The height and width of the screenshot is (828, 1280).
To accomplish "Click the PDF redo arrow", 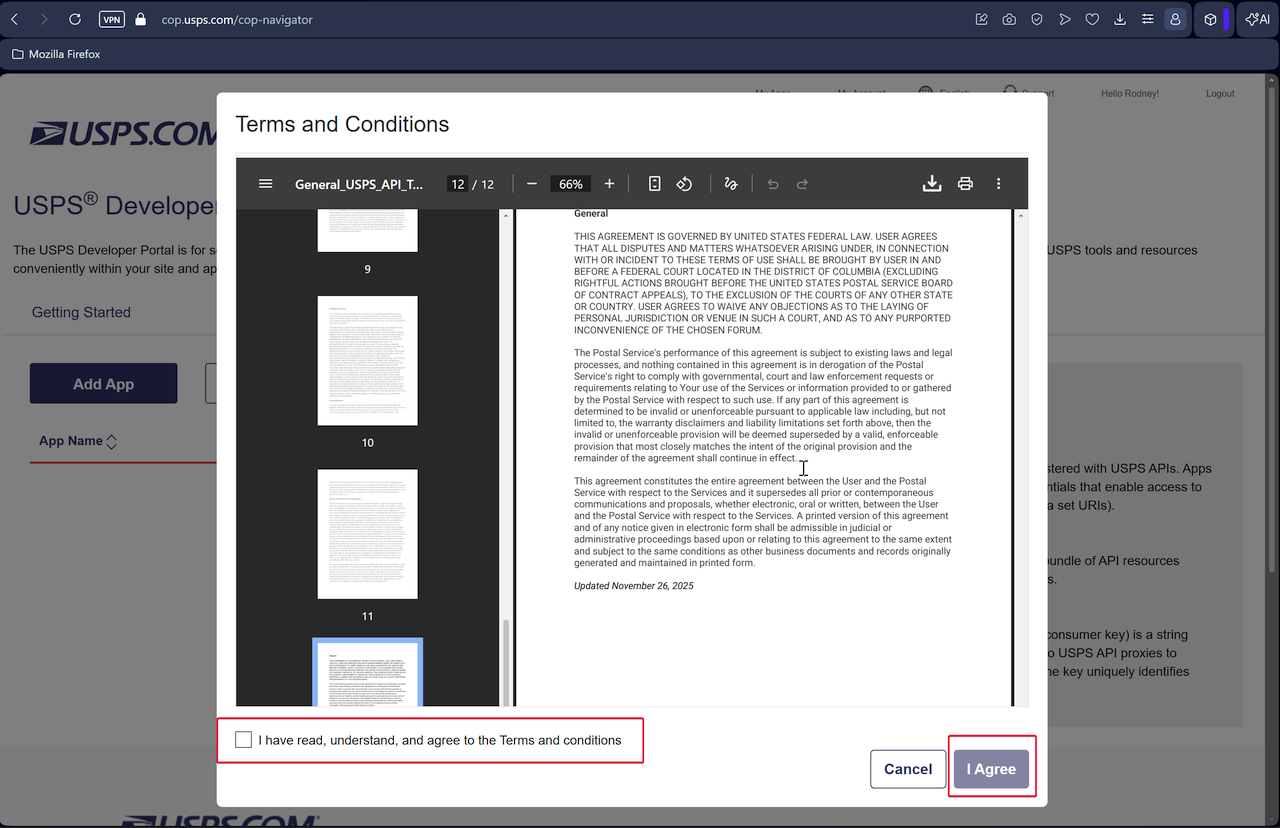I will [802, 184].
